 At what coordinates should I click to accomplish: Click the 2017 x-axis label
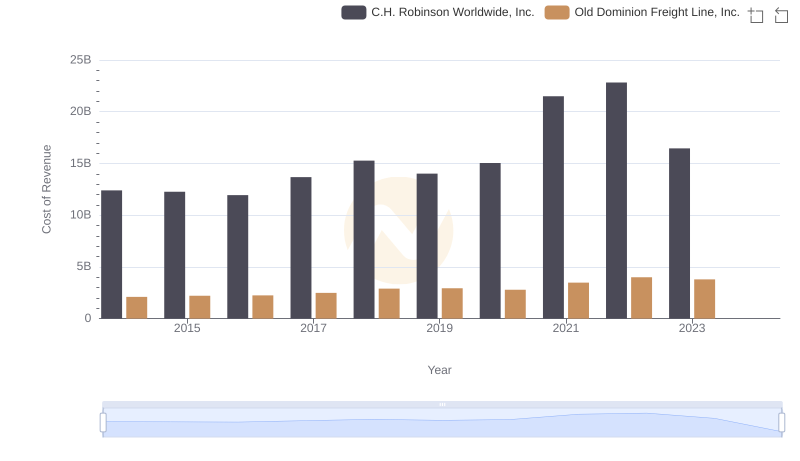tap(313, 328)
